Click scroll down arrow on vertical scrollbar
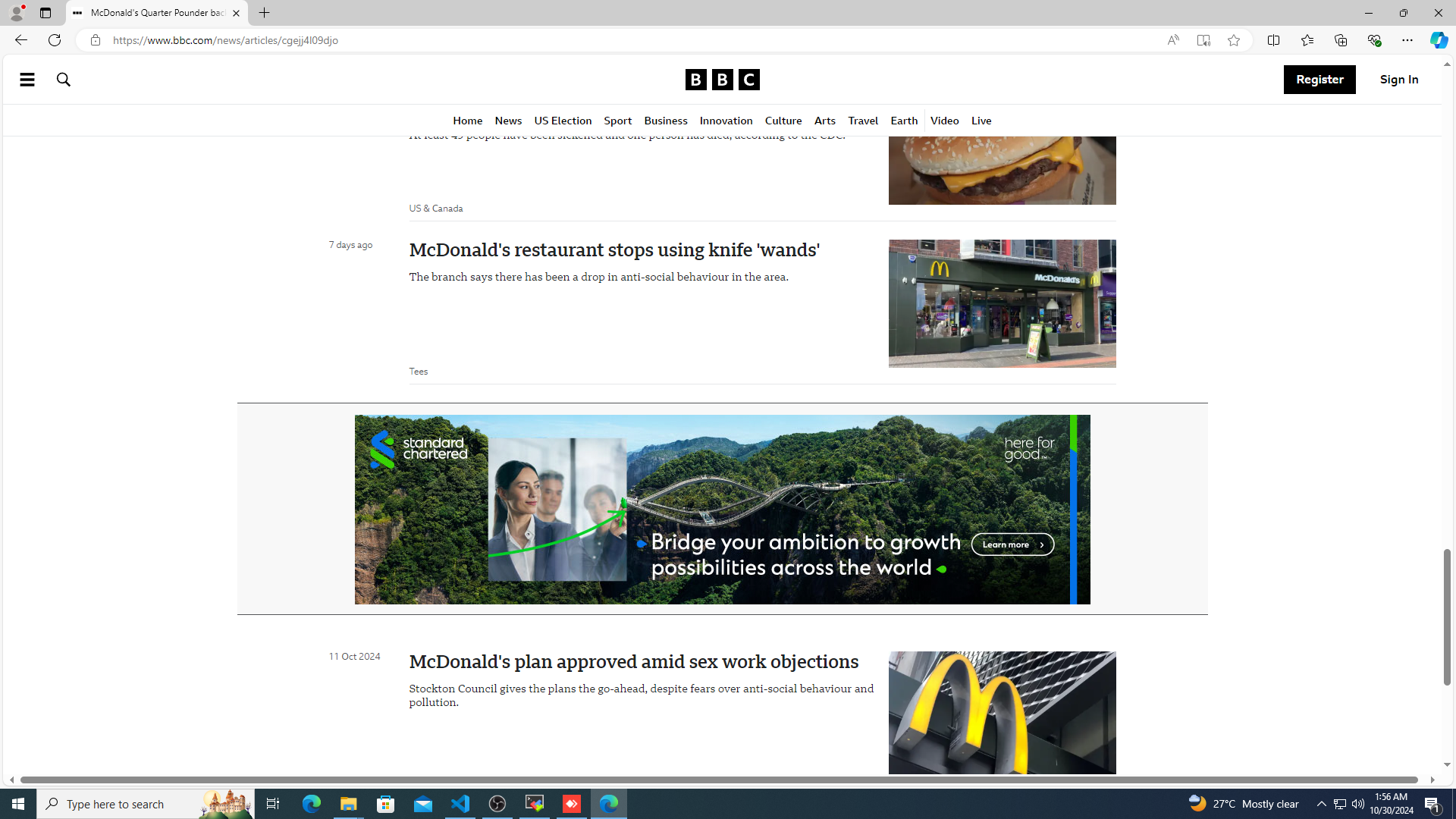 [1447, 764]
